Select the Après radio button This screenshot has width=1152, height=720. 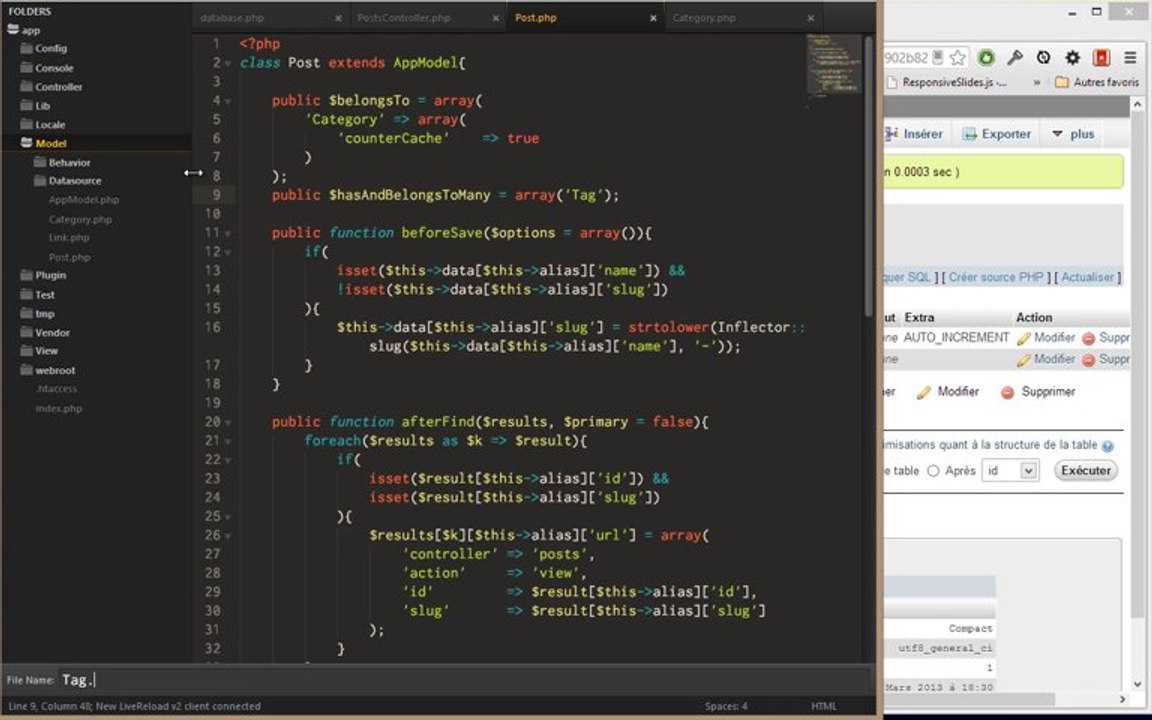[933, 471]
